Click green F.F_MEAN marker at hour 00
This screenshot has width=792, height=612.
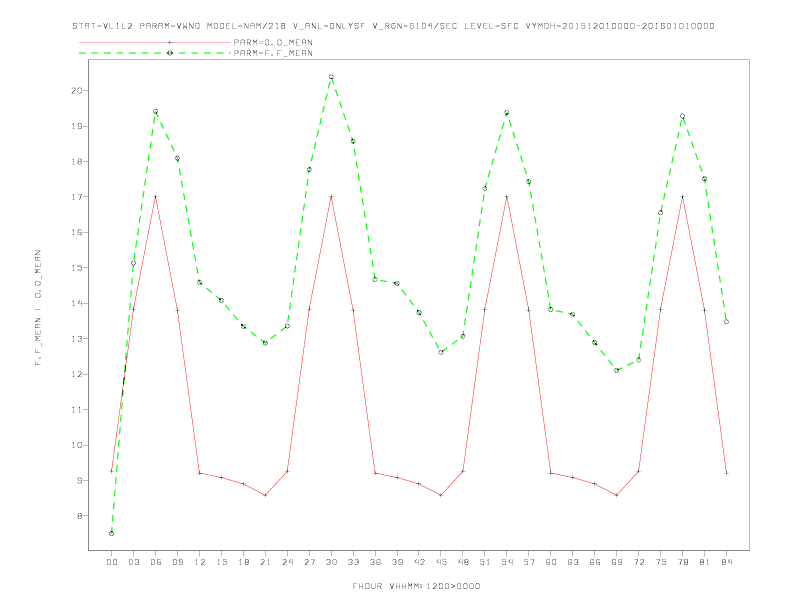(x=112, y=533)
